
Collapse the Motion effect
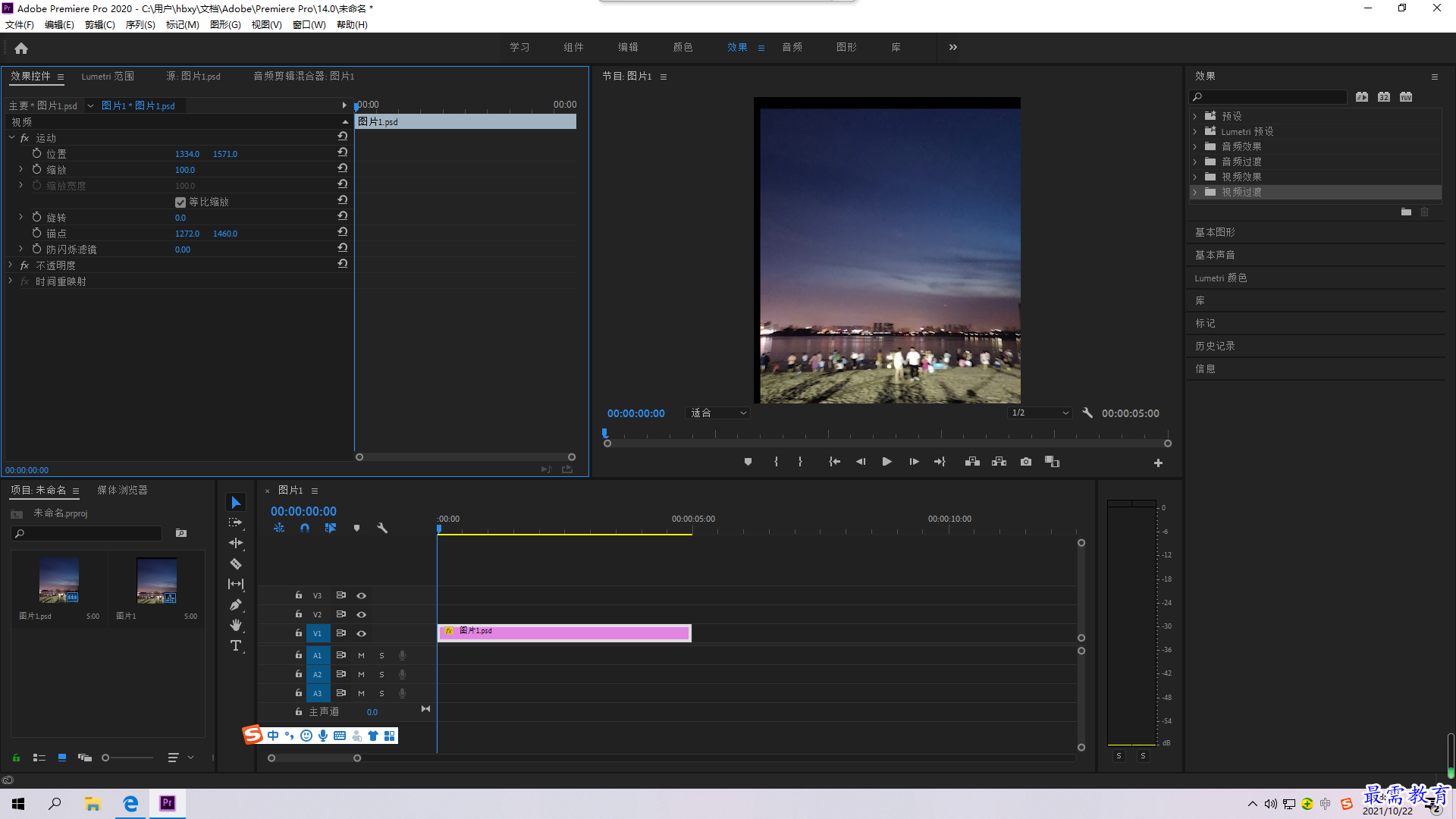(11, 137)
